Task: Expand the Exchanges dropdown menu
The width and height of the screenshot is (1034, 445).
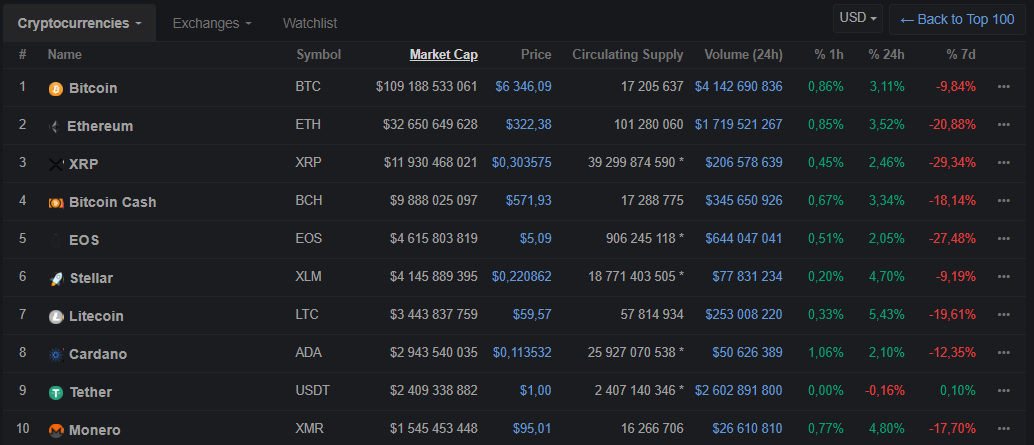Action: (x=211, y=22)
